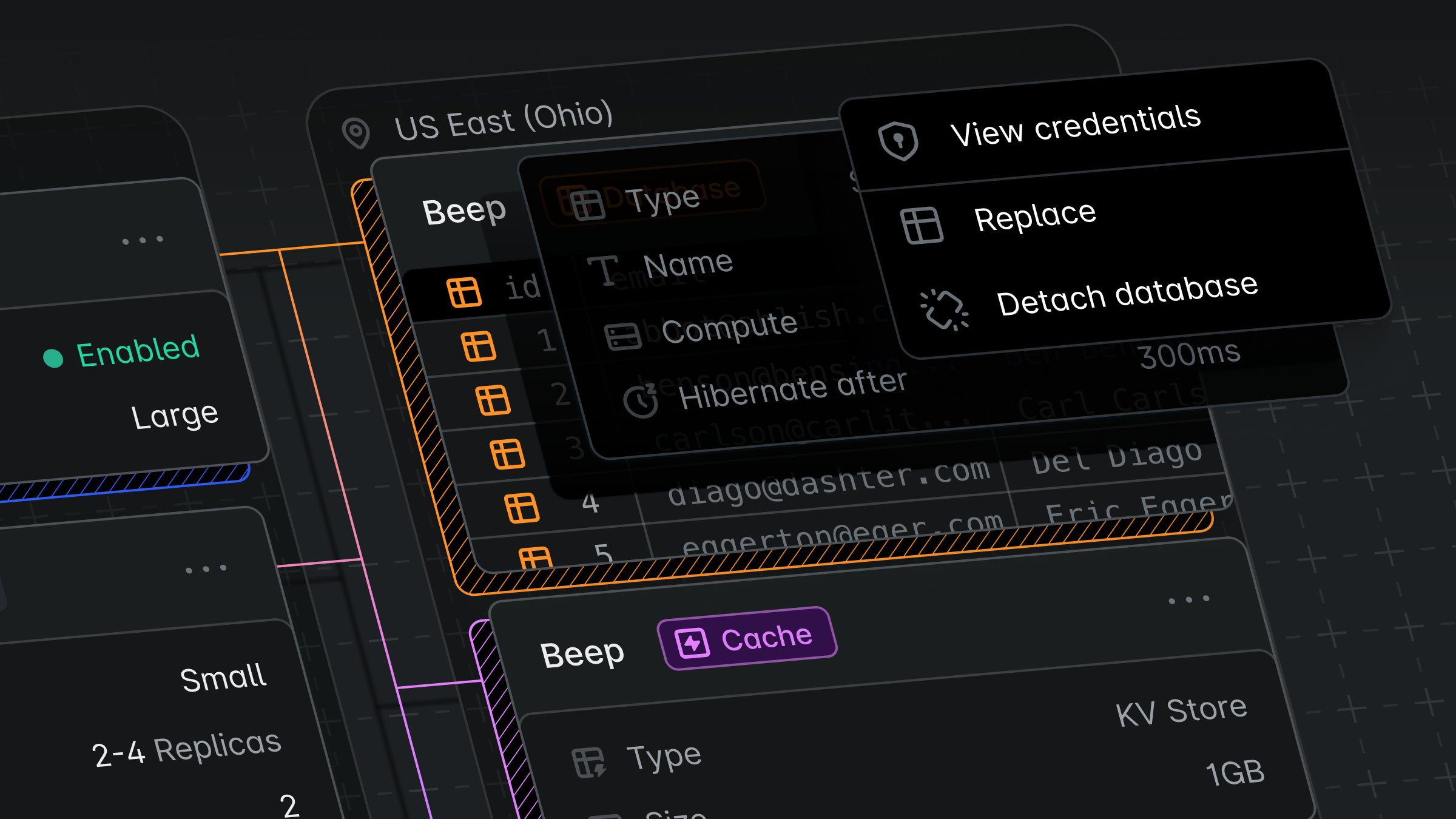Click the Beep title on the database card
Image resolution: width=1456 pixels, height=819 pixels.
click(464, 212)
